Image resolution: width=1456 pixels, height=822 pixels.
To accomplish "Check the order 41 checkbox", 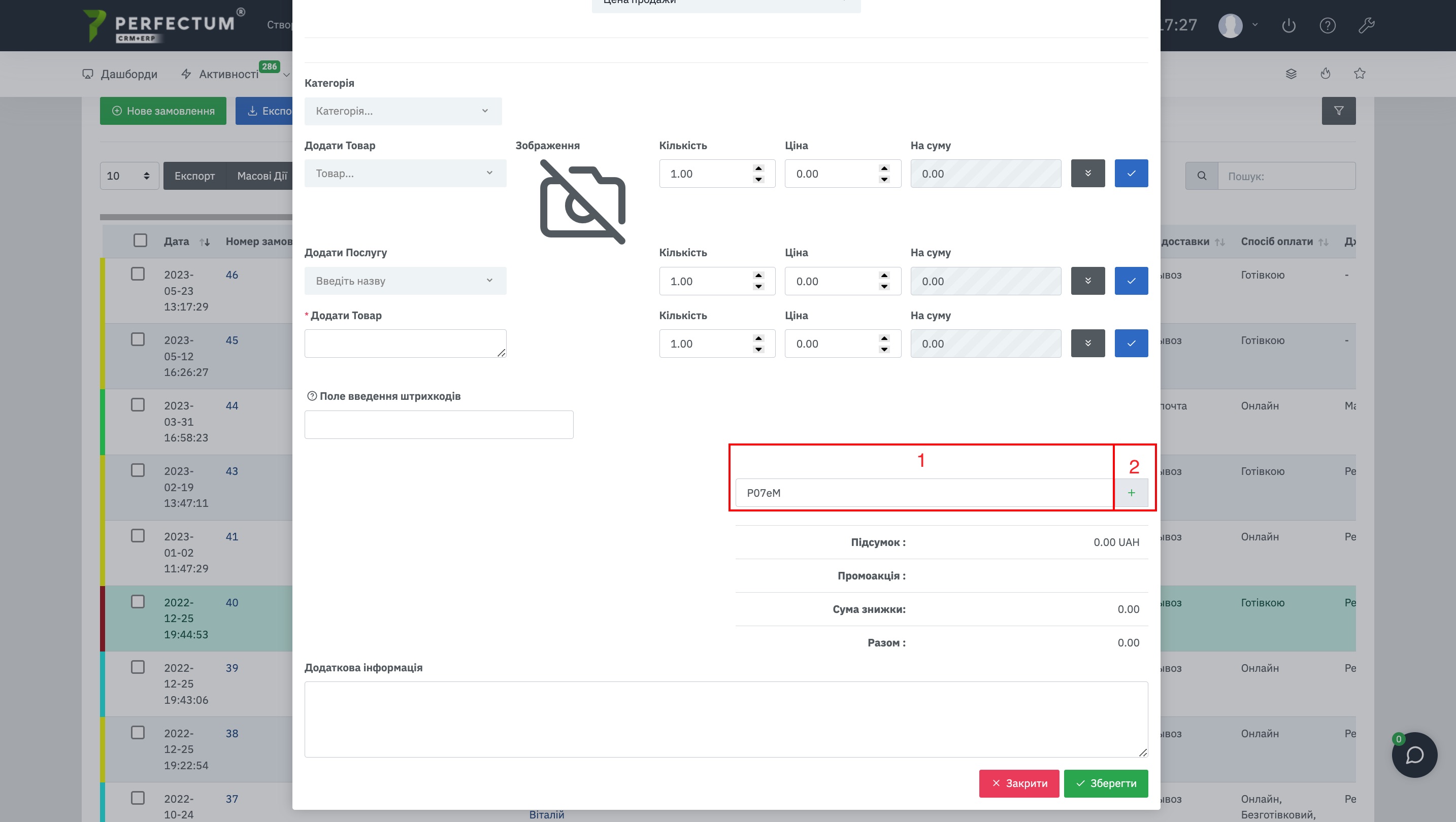I will pos(138,536).
